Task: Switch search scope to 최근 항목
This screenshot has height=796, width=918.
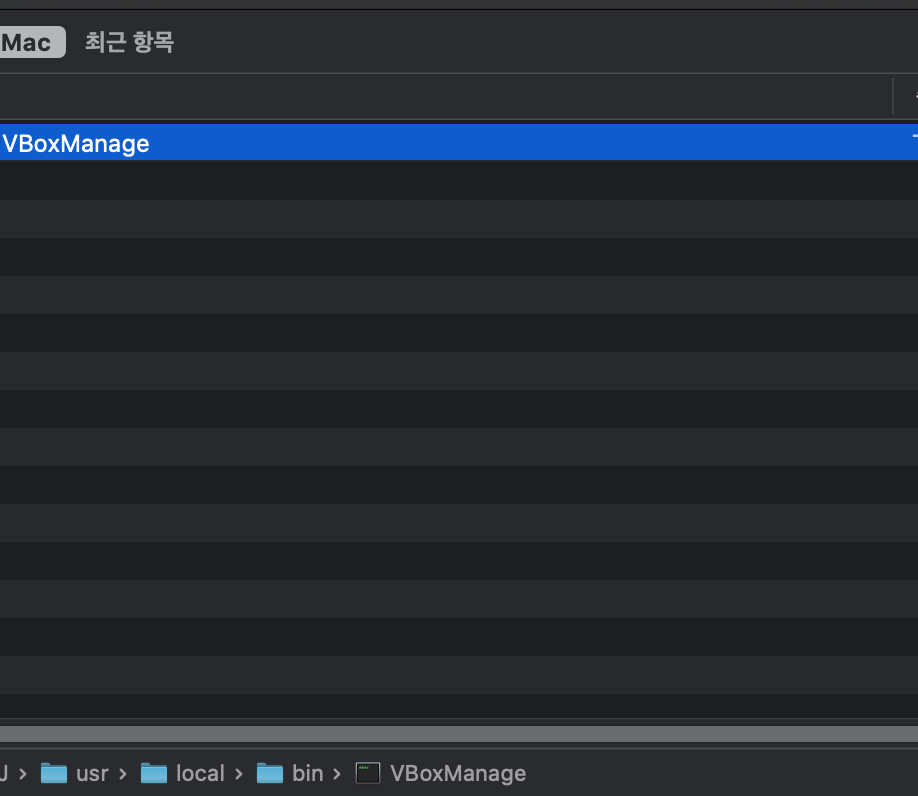Action: (x=129, y=42)
